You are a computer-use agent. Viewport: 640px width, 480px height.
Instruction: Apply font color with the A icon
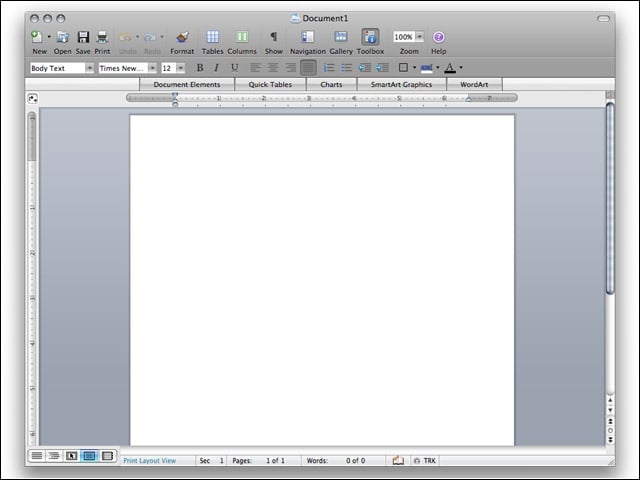click(450, 68)
